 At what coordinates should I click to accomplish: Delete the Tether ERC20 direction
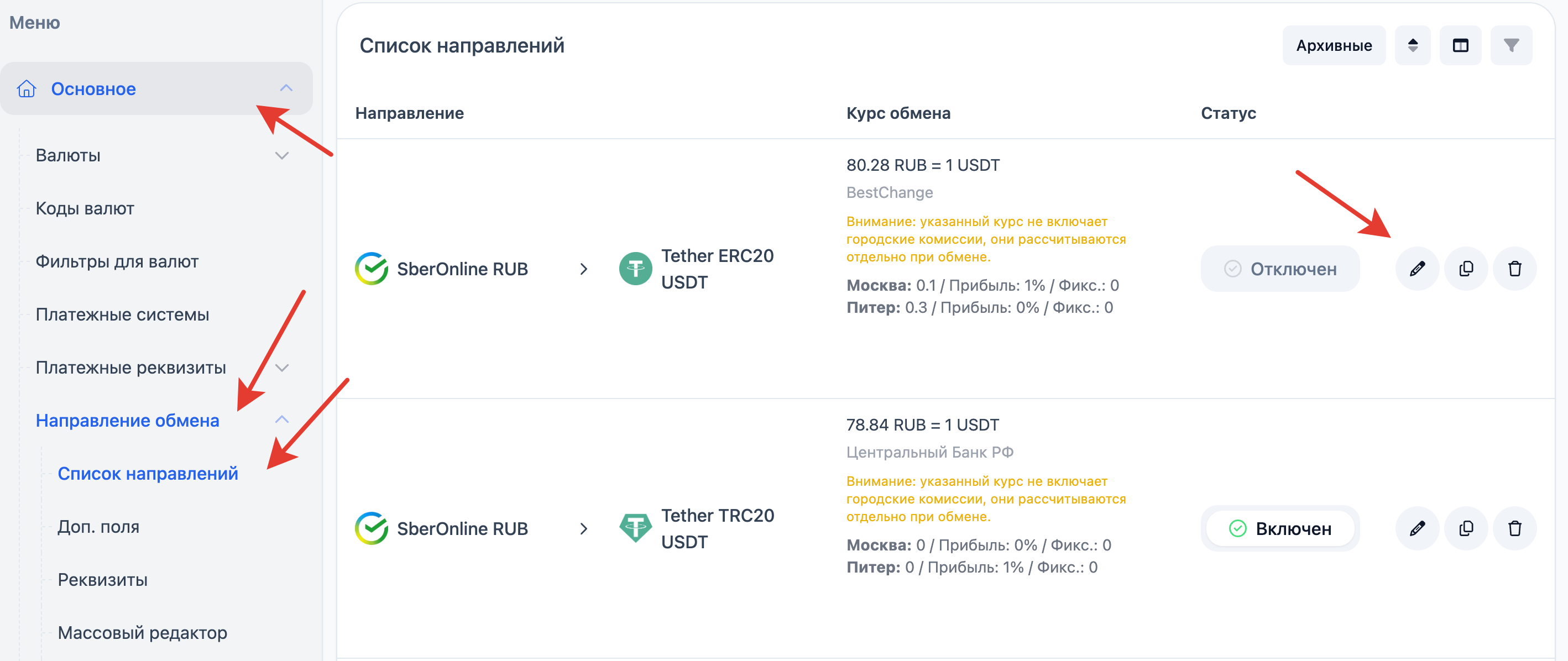pyautogui.click(x=1514, y=269)
